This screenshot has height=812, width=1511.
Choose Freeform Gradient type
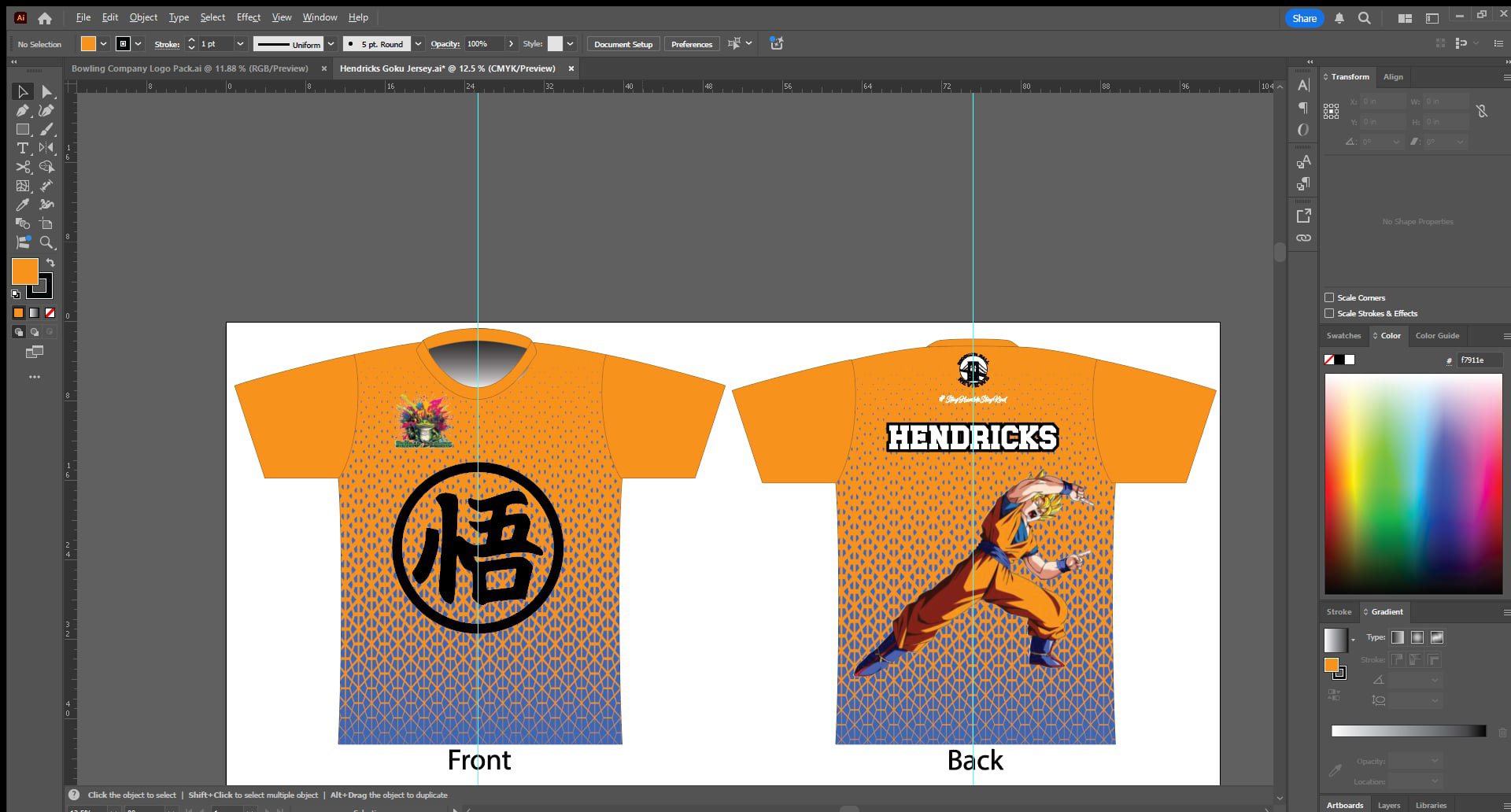click(1437, 637)
